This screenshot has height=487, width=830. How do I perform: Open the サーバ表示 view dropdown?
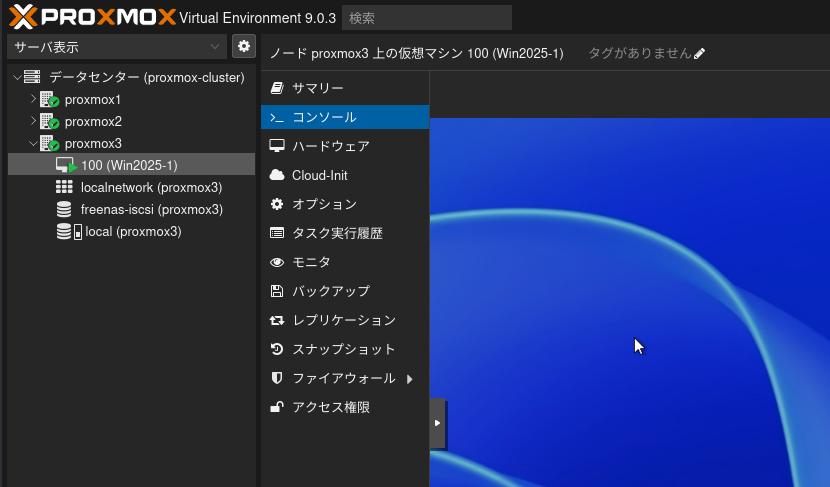[x=117, y=47]
